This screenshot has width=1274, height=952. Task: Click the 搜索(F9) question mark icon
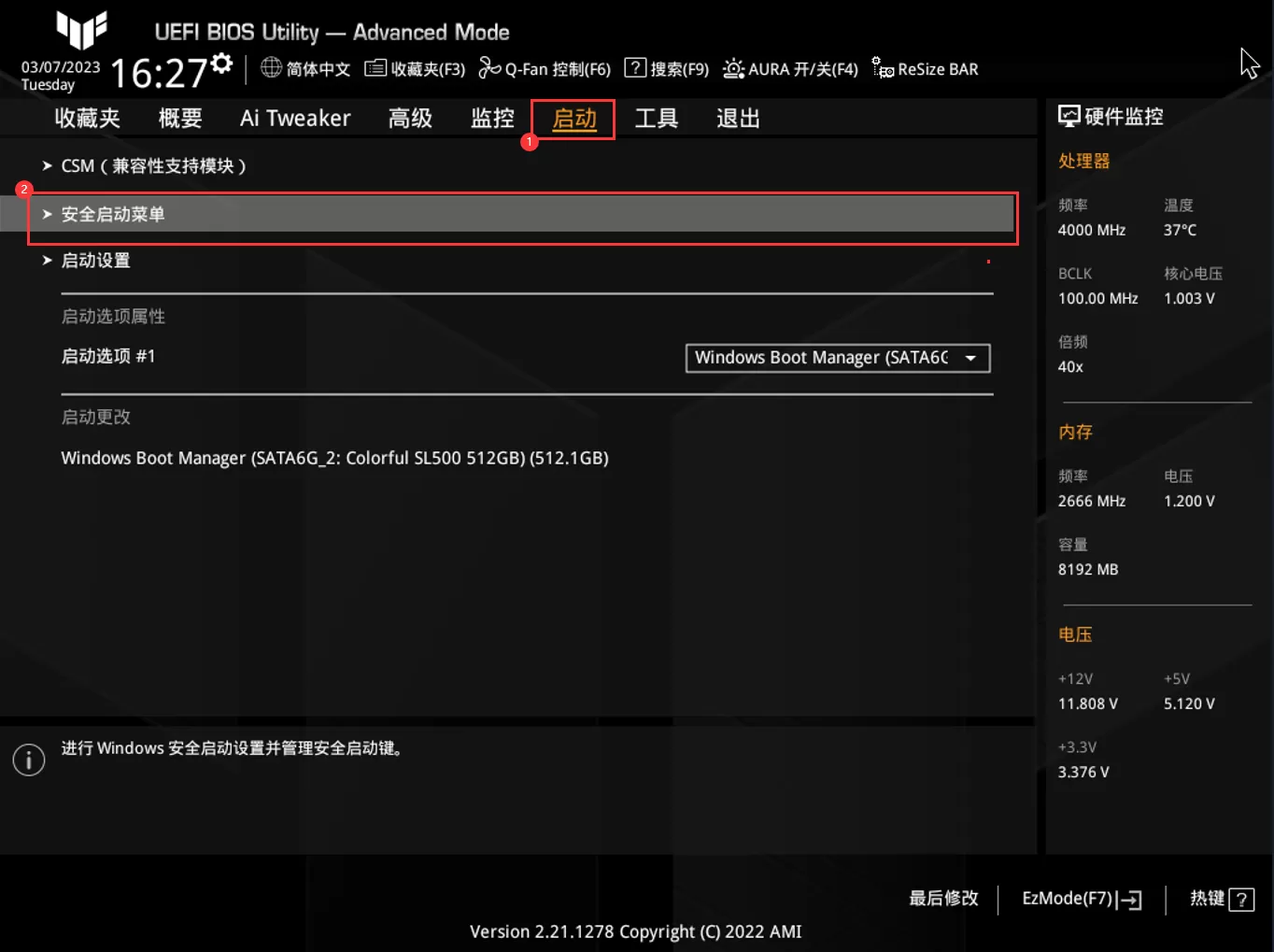click(635, 68)
